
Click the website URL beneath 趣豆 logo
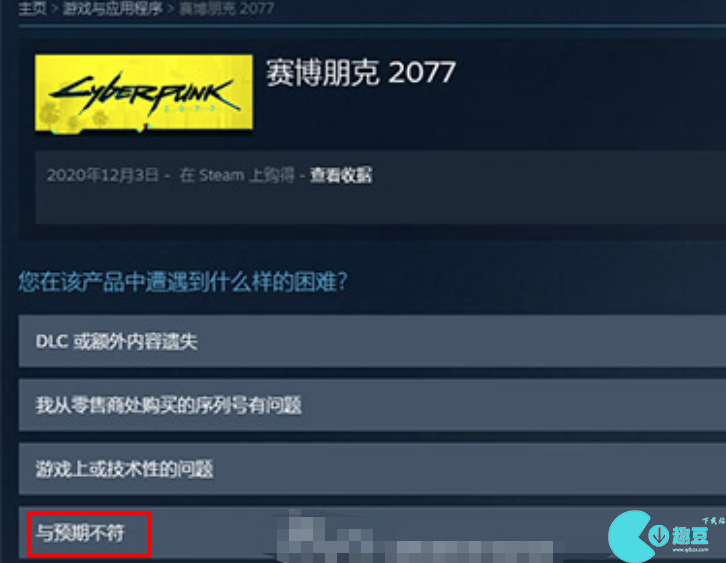(690, 550)
